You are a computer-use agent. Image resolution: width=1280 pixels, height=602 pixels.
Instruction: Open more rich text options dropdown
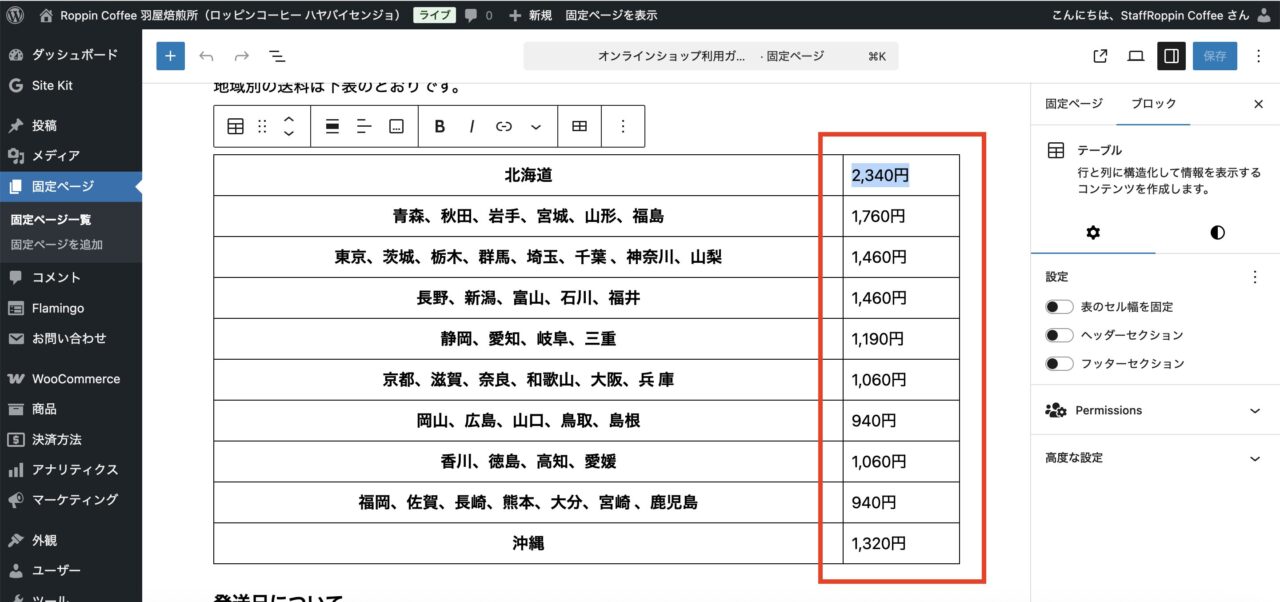tap(536, 126)
